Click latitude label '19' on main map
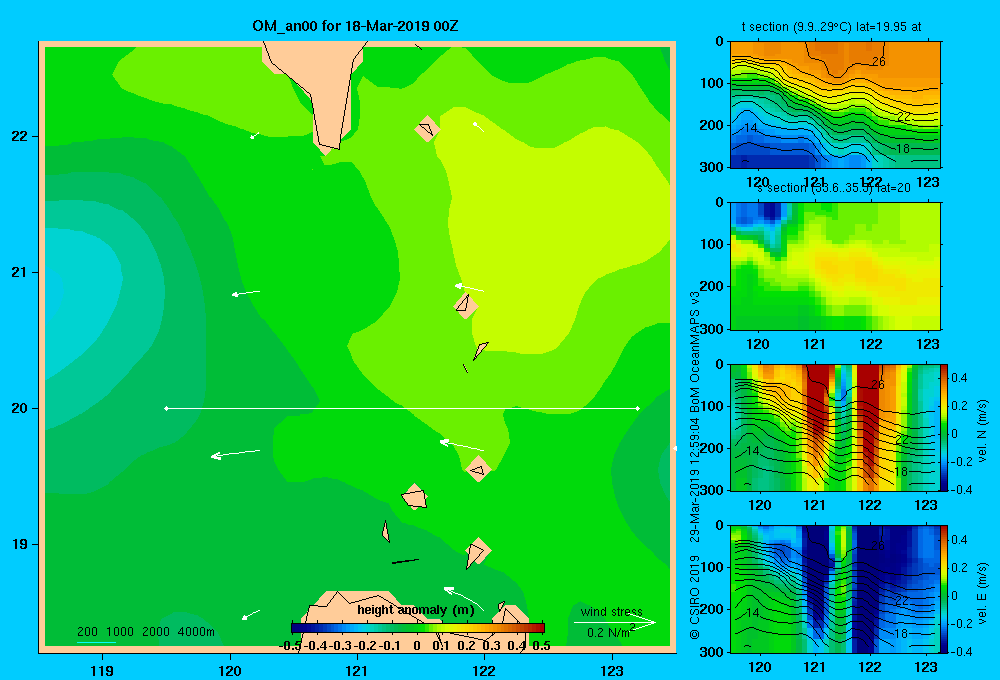The image size is (1000, 680). pos(19,544)
